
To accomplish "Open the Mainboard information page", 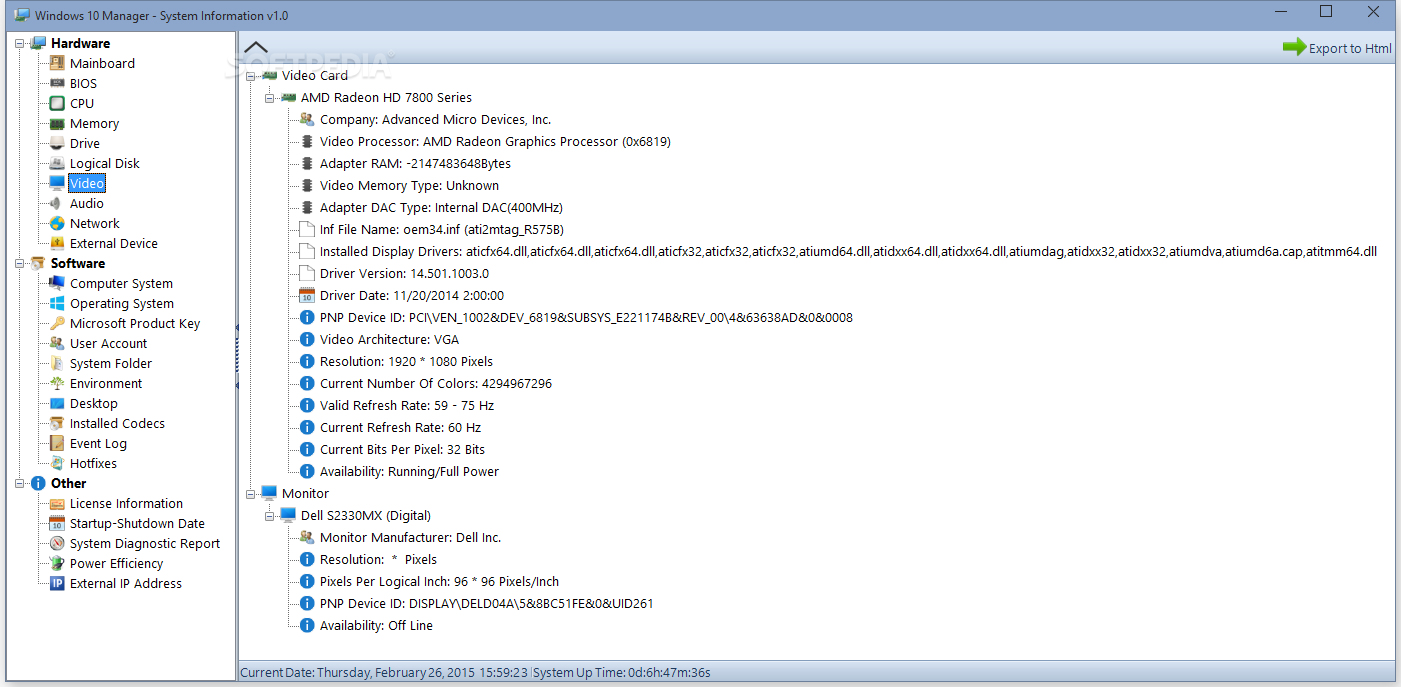I will 102,63.
